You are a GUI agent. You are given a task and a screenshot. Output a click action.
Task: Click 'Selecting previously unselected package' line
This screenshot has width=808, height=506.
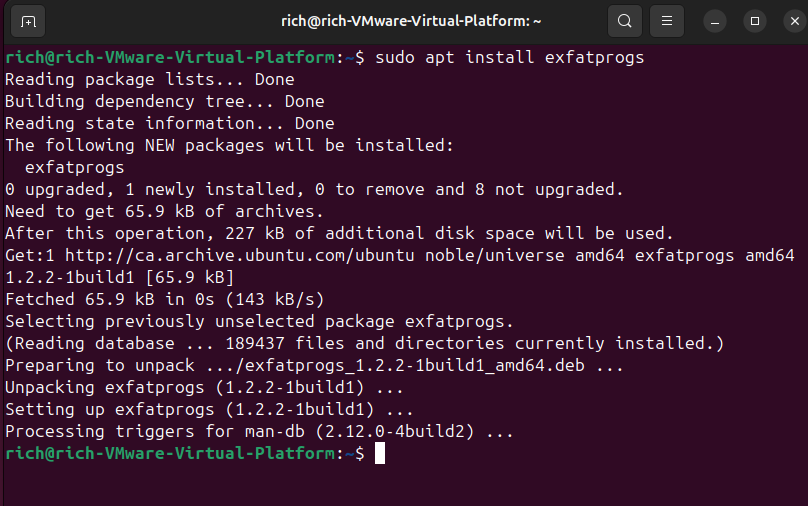click(259, 321)
